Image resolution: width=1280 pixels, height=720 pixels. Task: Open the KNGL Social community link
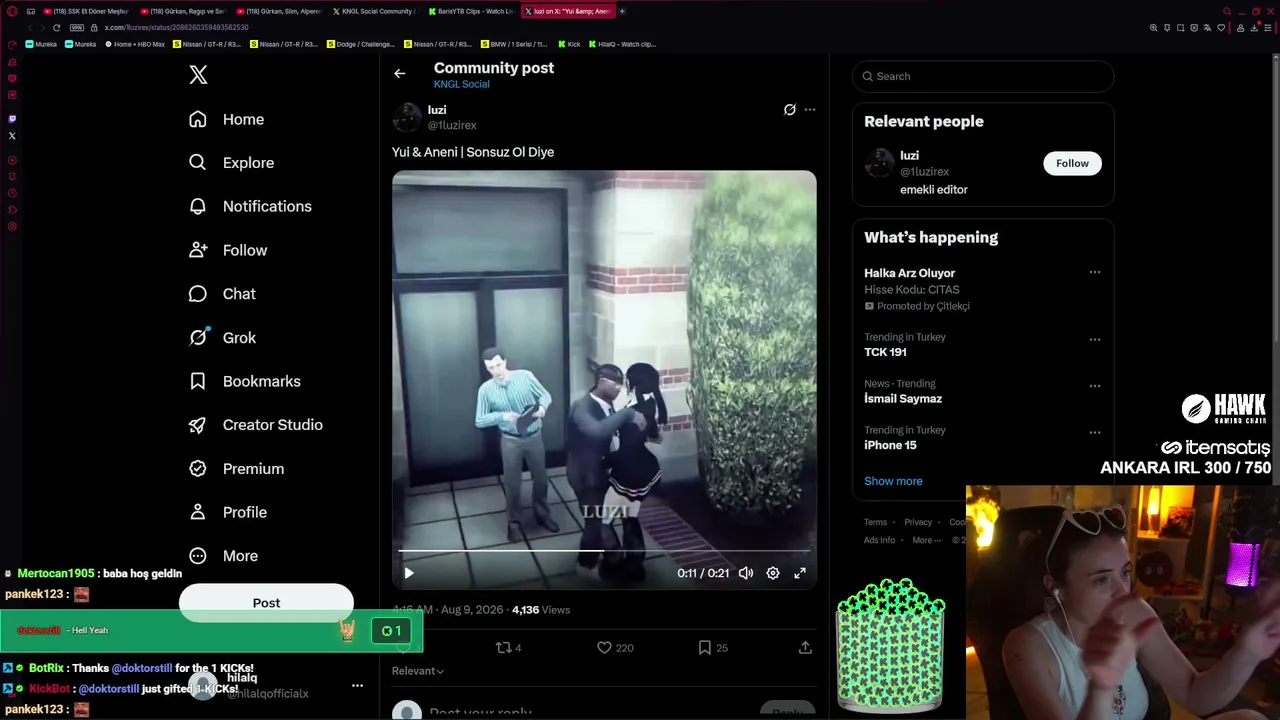click(461, 84)
